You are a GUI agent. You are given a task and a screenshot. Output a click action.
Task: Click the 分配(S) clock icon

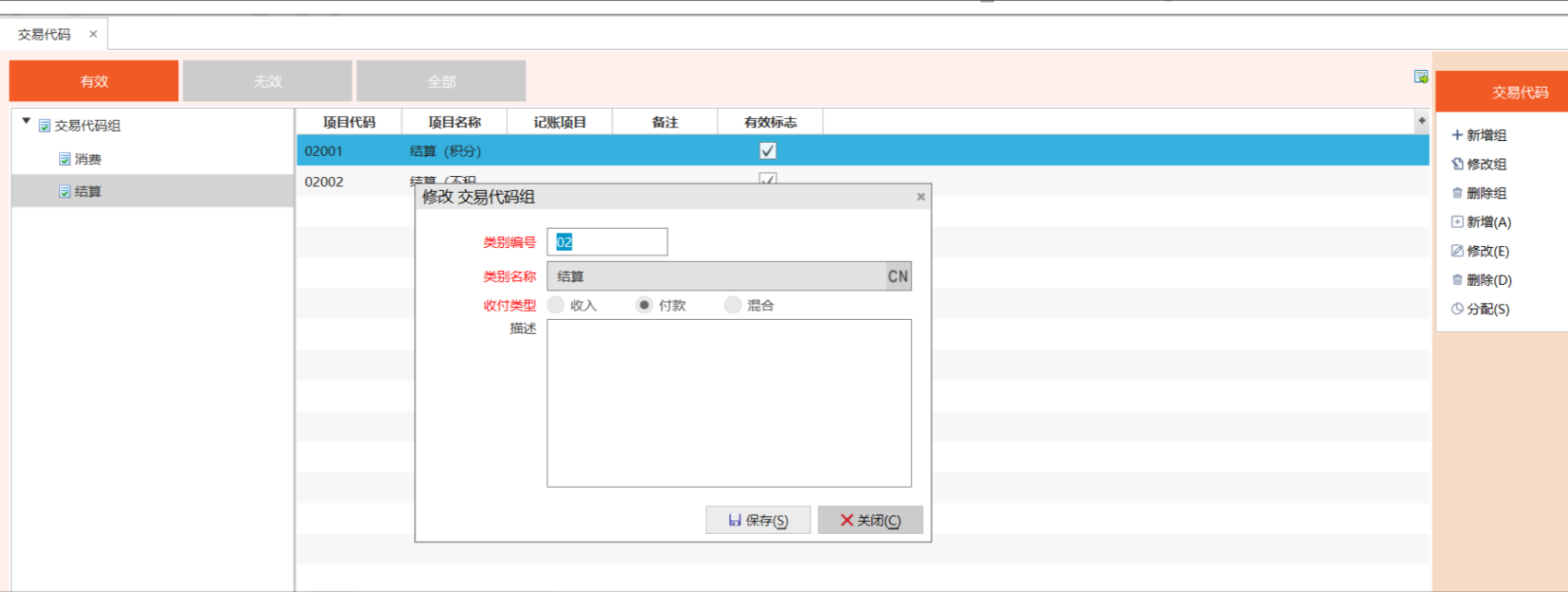click(1457, 309)
